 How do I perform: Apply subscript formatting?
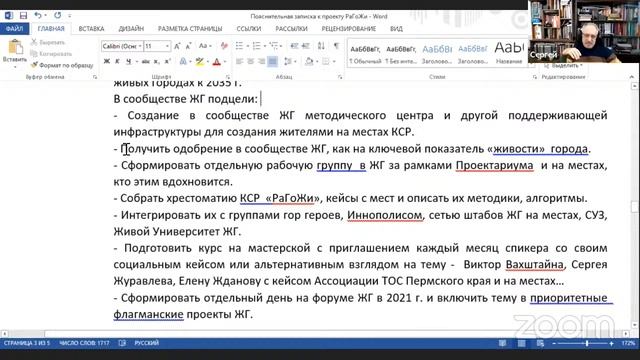tap(156, 62)
